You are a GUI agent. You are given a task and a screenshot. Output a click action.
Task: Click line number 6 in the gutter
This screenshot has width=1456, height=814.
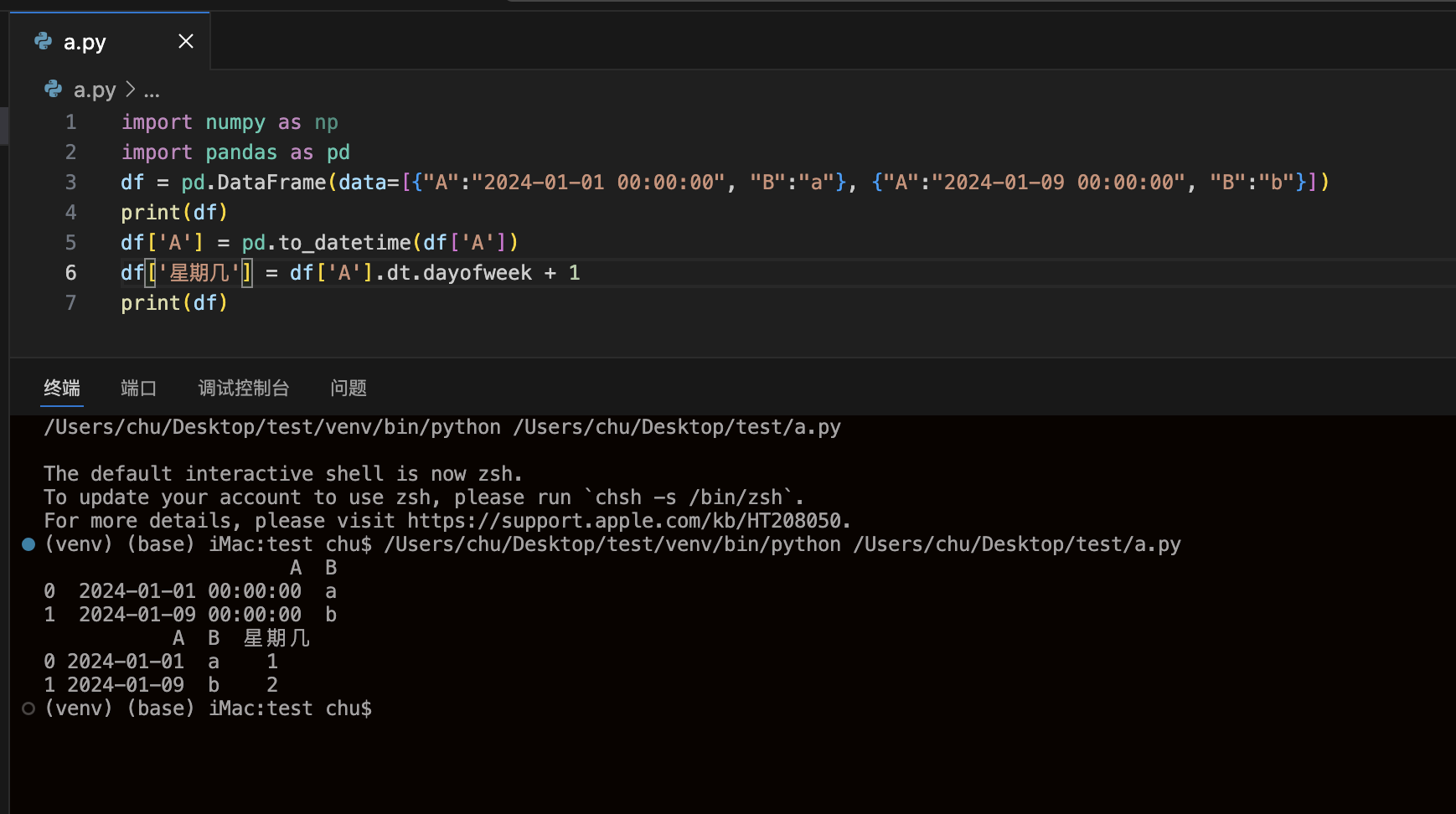coord(71,273)
